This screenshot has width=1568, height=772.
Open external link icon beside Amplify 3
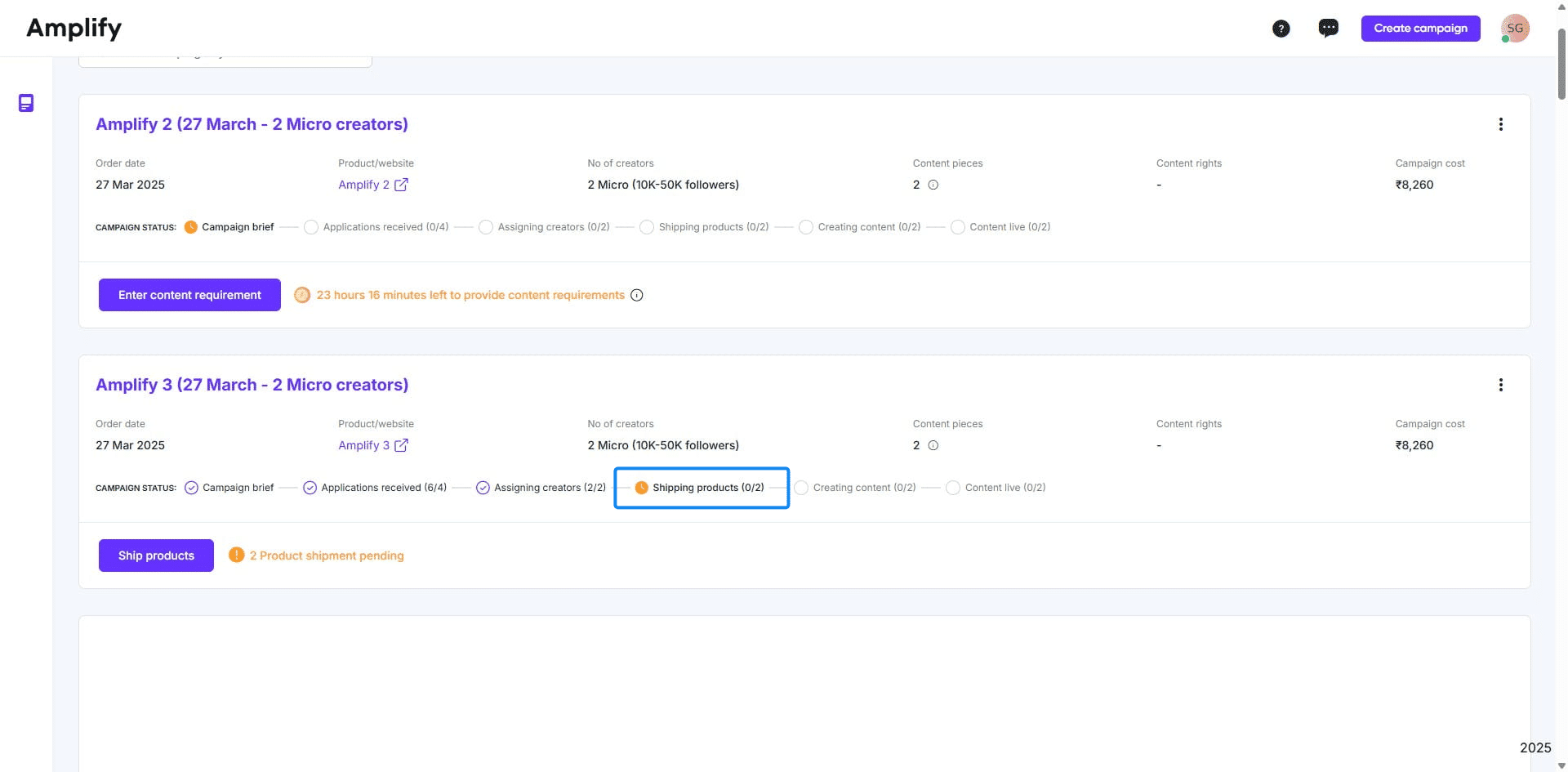point(401,445)
